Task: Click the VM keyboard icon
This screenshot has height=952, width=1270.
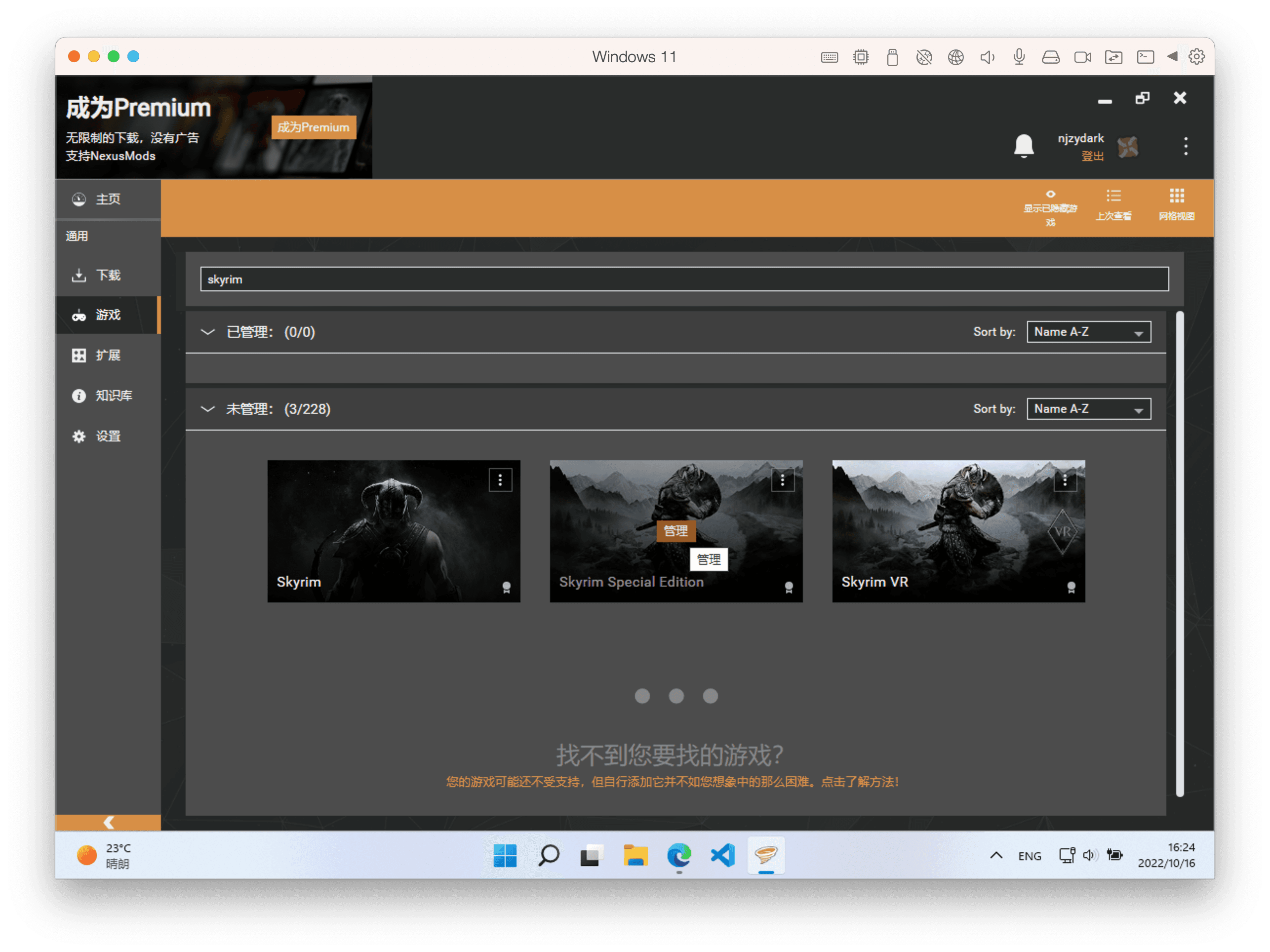Action: [x=829, y=57]
